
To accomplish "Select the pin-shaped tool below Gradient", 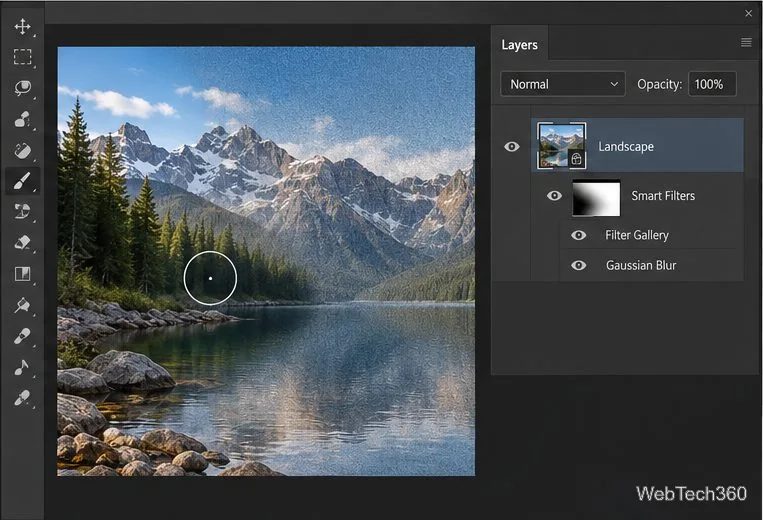I will click(x=22, y=305).
